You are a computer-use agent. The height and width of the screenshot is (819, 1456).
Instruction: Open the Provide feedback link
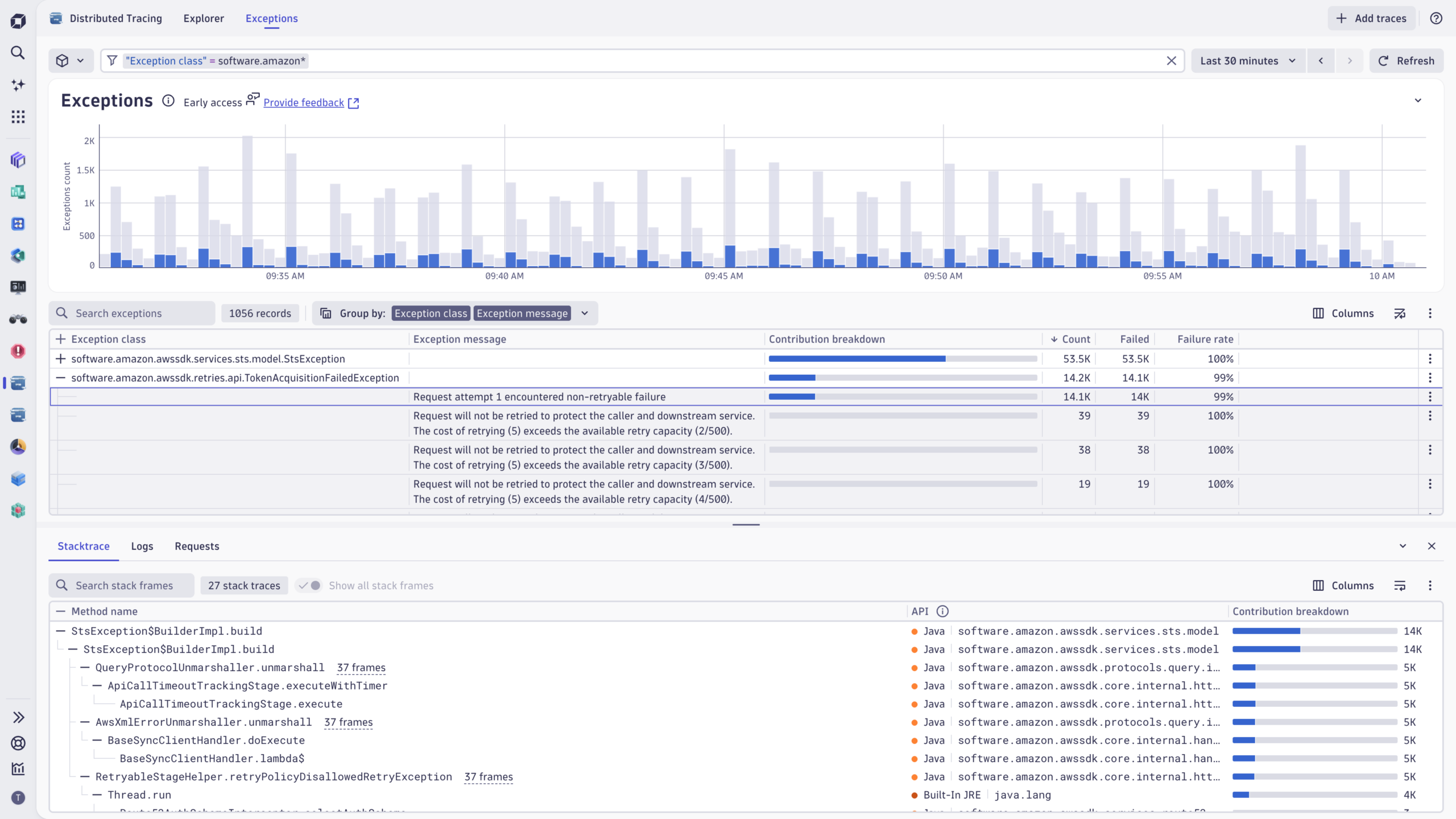point(304,102)
